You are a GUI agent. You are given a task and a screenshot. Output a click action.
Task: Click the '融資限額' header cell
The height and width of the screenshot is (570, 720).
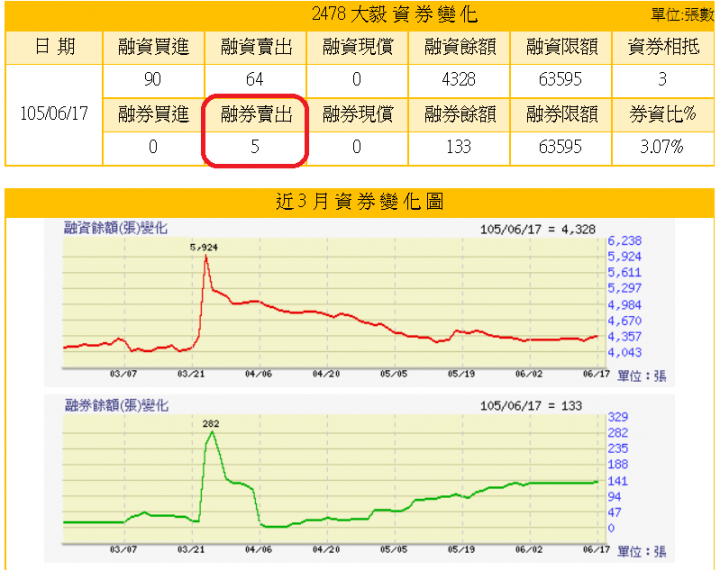[561, 47]
